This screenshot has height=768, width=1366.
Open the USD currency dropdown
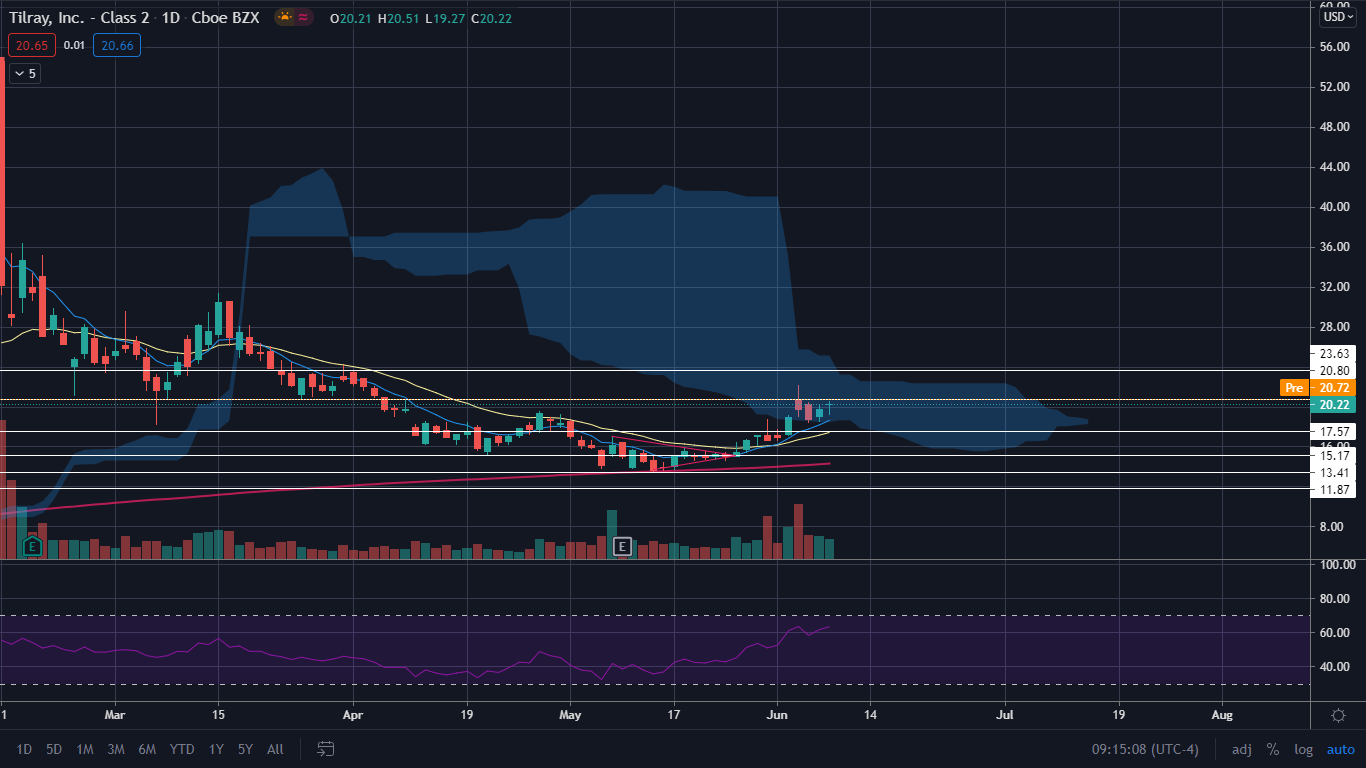click(1338, 17)
